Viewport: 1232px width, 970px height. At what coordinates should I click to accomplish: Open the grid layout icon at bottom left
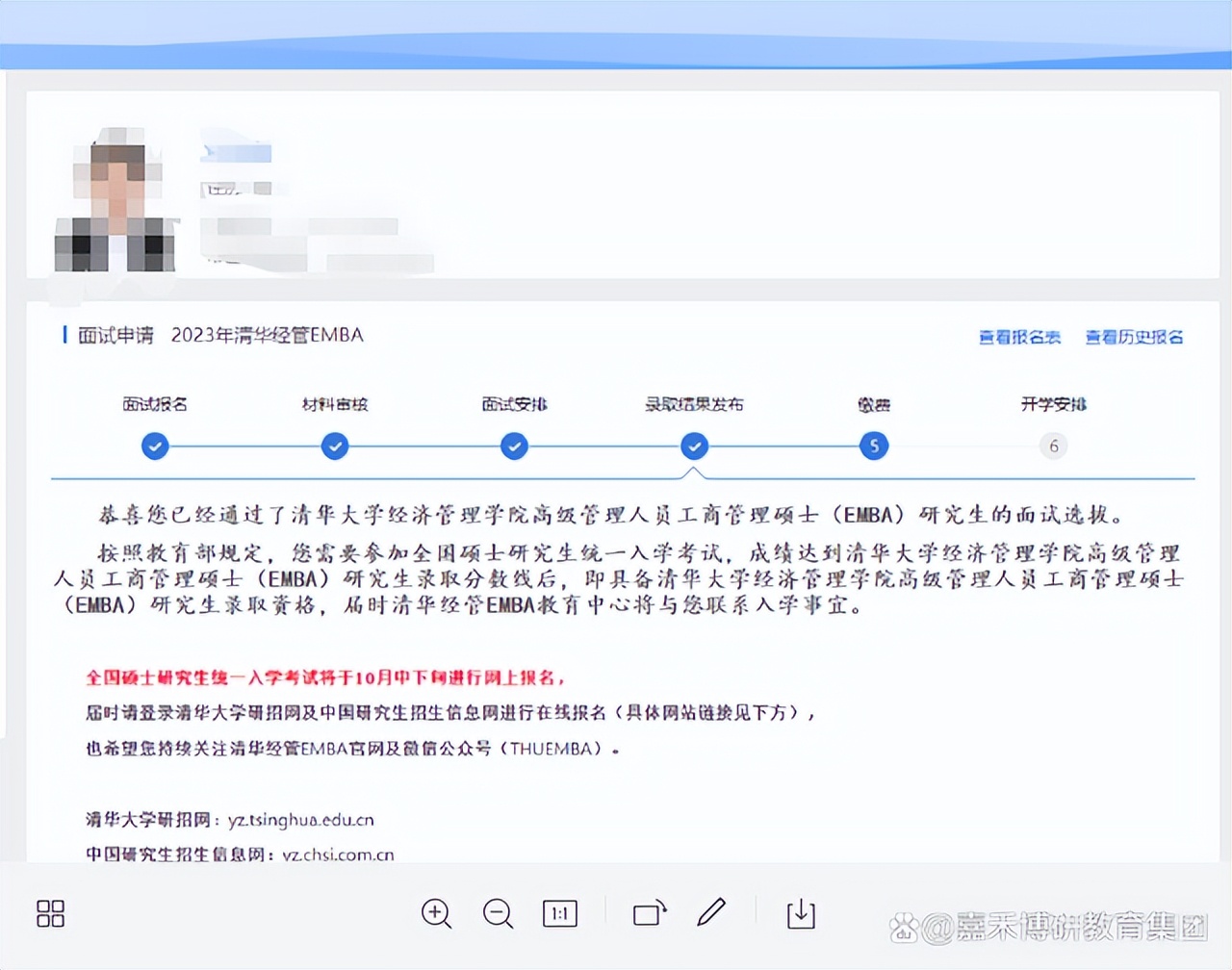pyautogui.click(x=50, y=915)
